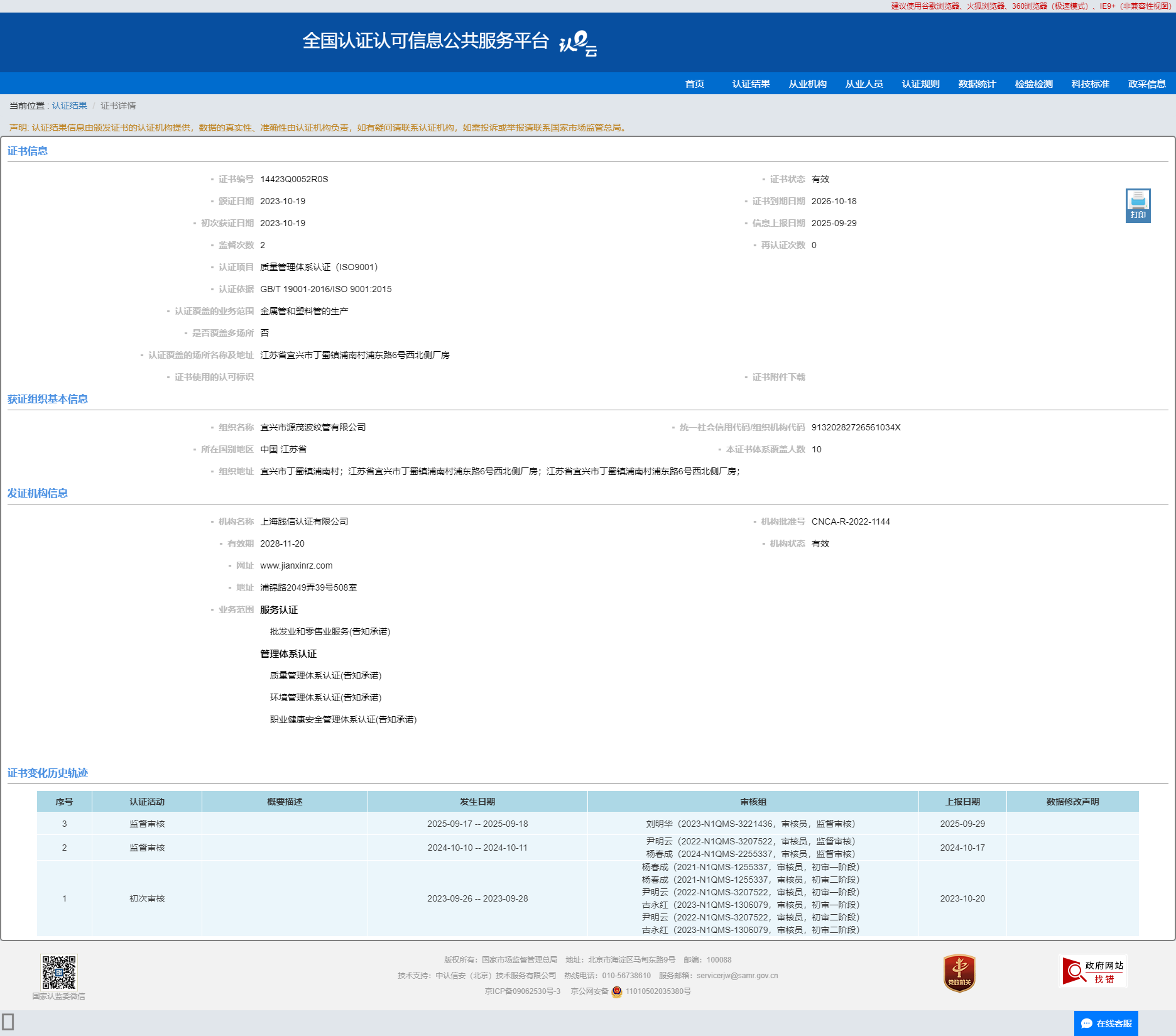The width and height of the screenshot is (1176, 1036).
Task: Click the 管理体系认证 heading
Action: point(288,653)
